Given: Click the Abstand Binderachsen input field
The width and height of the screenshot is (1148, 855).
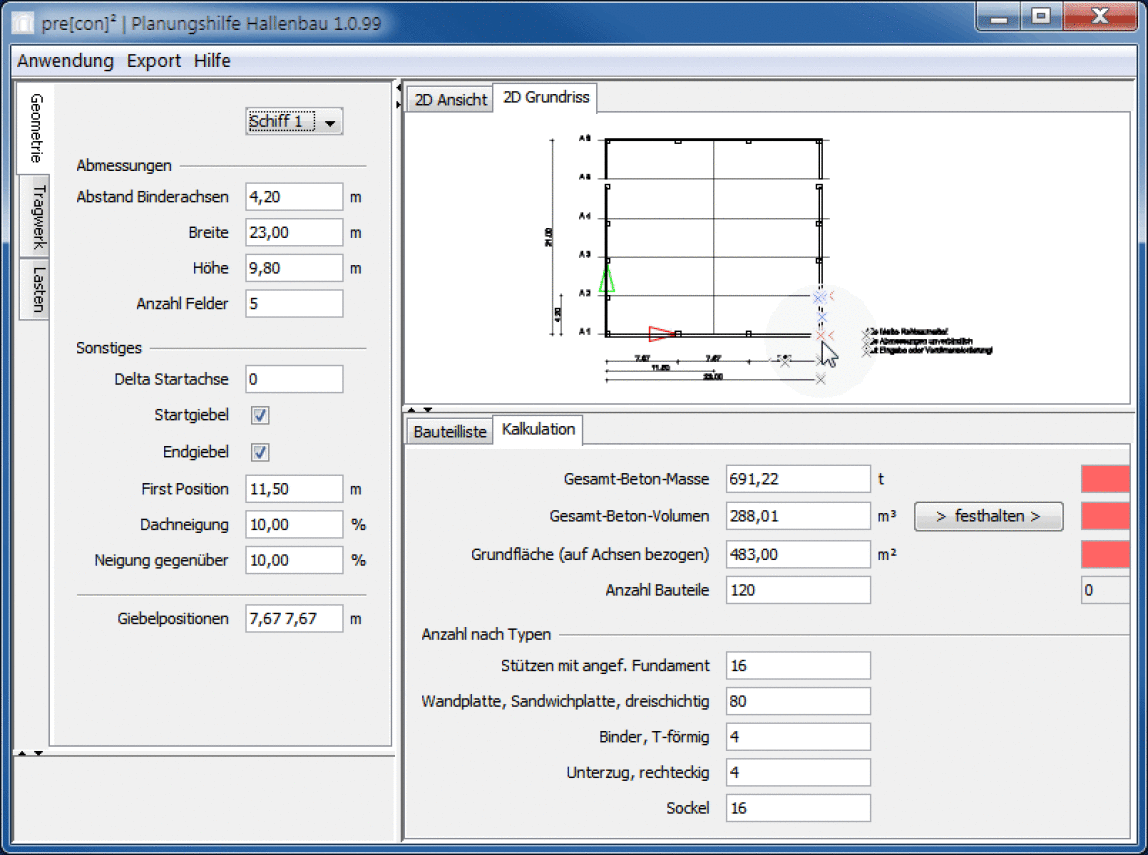Looking at the screenshot, I should (294, 197).
